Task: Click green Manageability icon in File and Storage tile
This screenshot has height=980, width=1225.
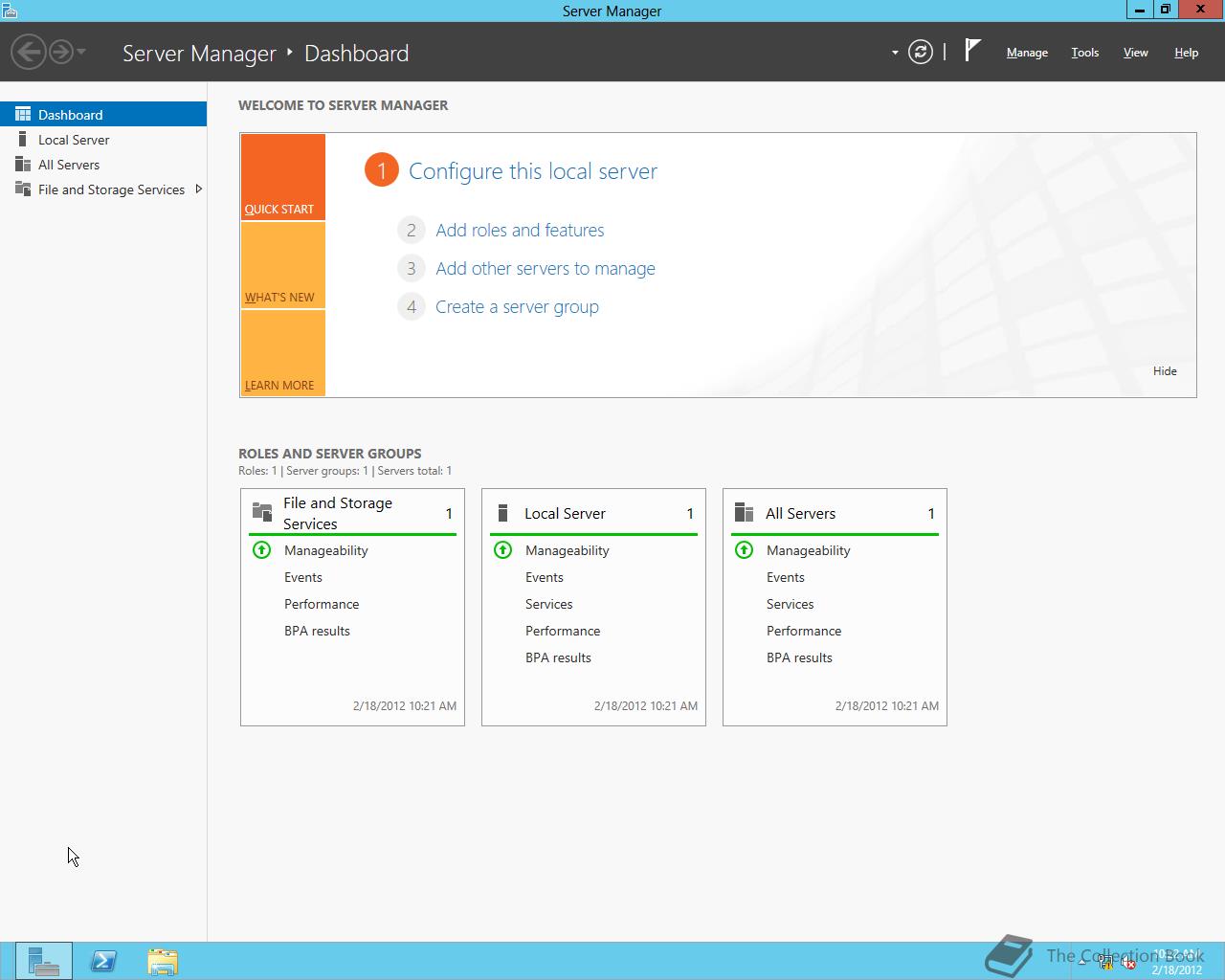Action: pyautogui.click(x=261, y=549)
